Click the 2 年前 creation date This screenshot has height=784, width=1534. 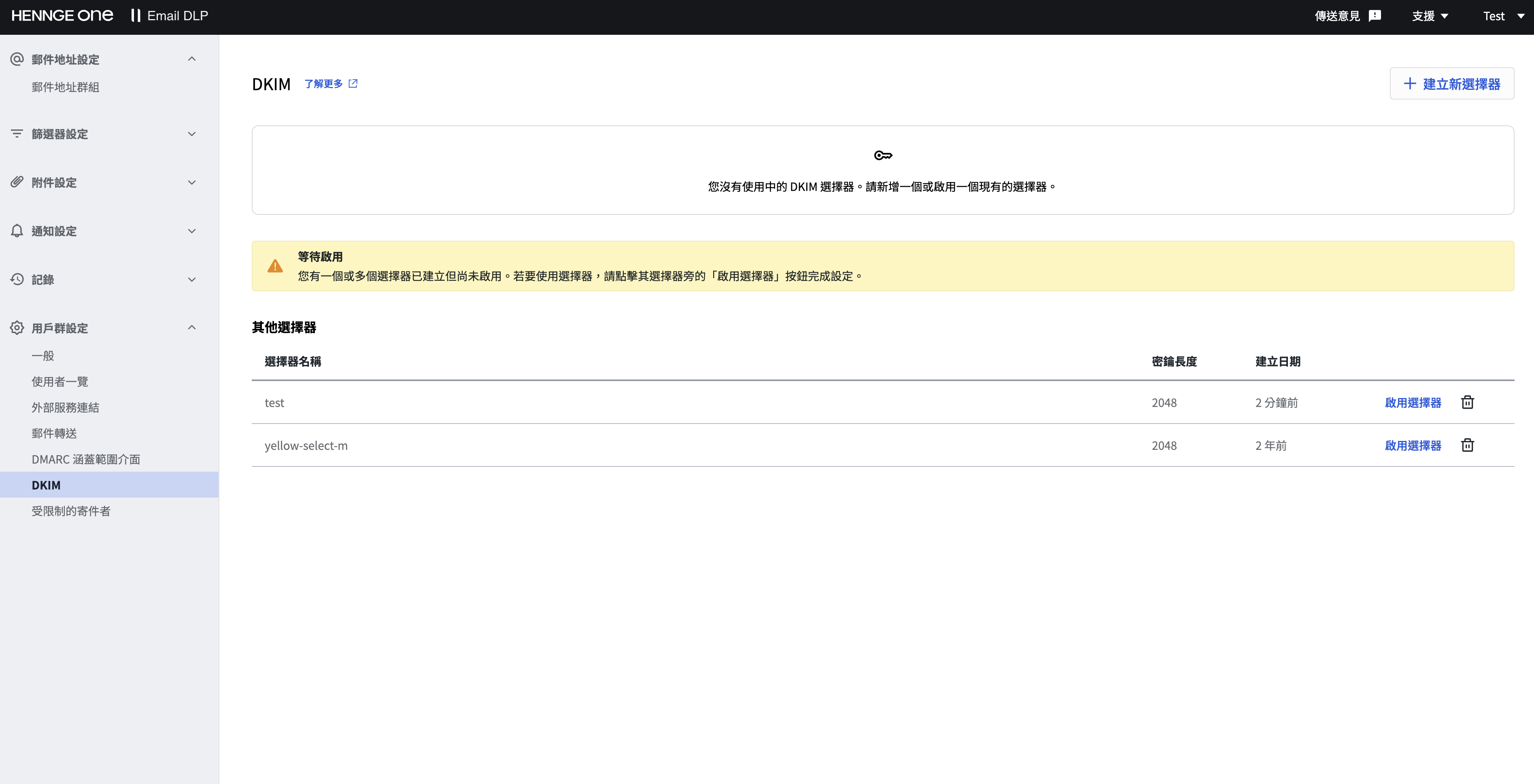pos(1271,445)
